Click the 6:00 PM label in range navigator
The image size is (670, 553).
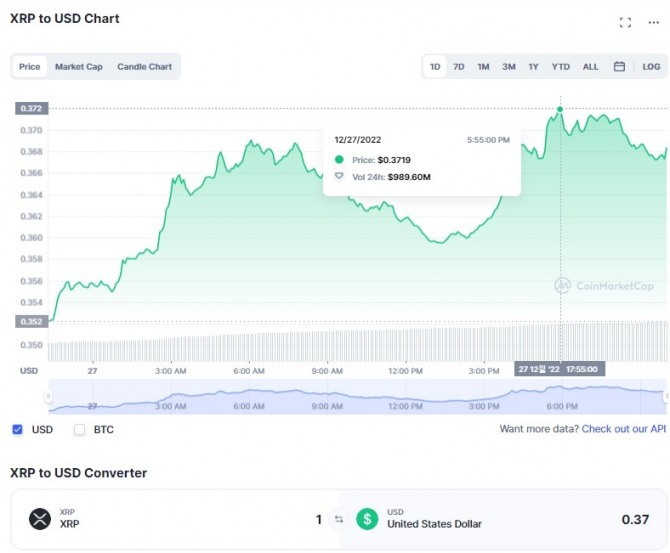click(x=562, y=406)
